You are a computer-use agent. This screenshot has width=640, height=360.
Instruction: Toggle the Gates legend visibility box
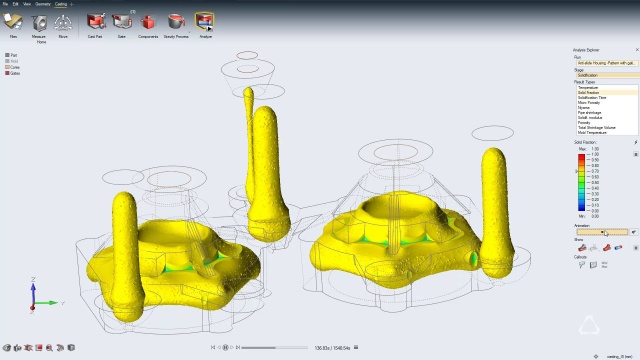click(7, 73)
